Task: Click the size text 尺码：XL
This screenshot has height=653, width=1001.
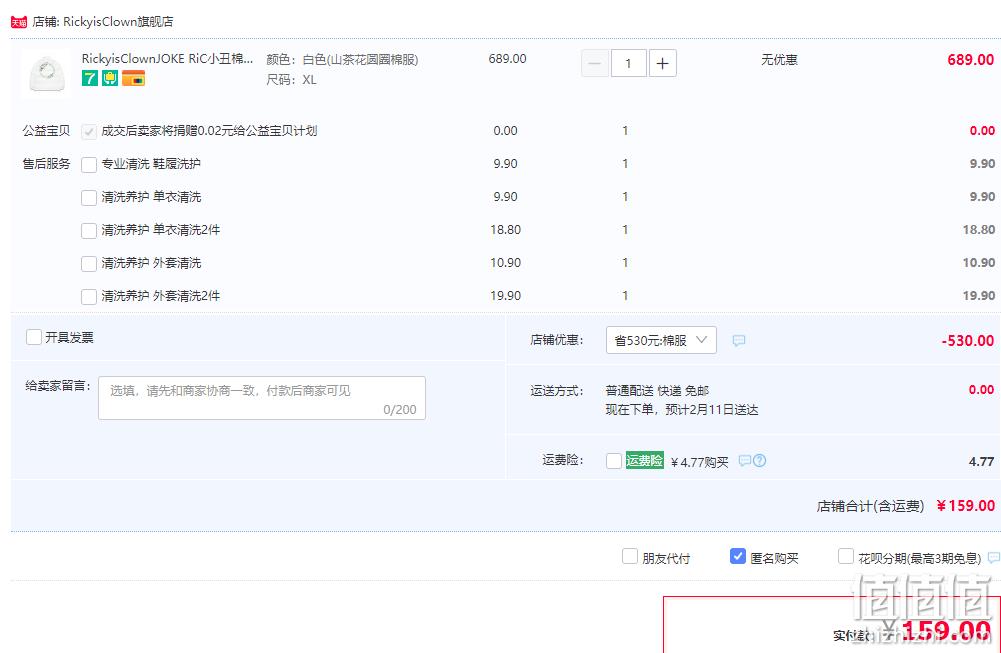Action: coord(291,80)
